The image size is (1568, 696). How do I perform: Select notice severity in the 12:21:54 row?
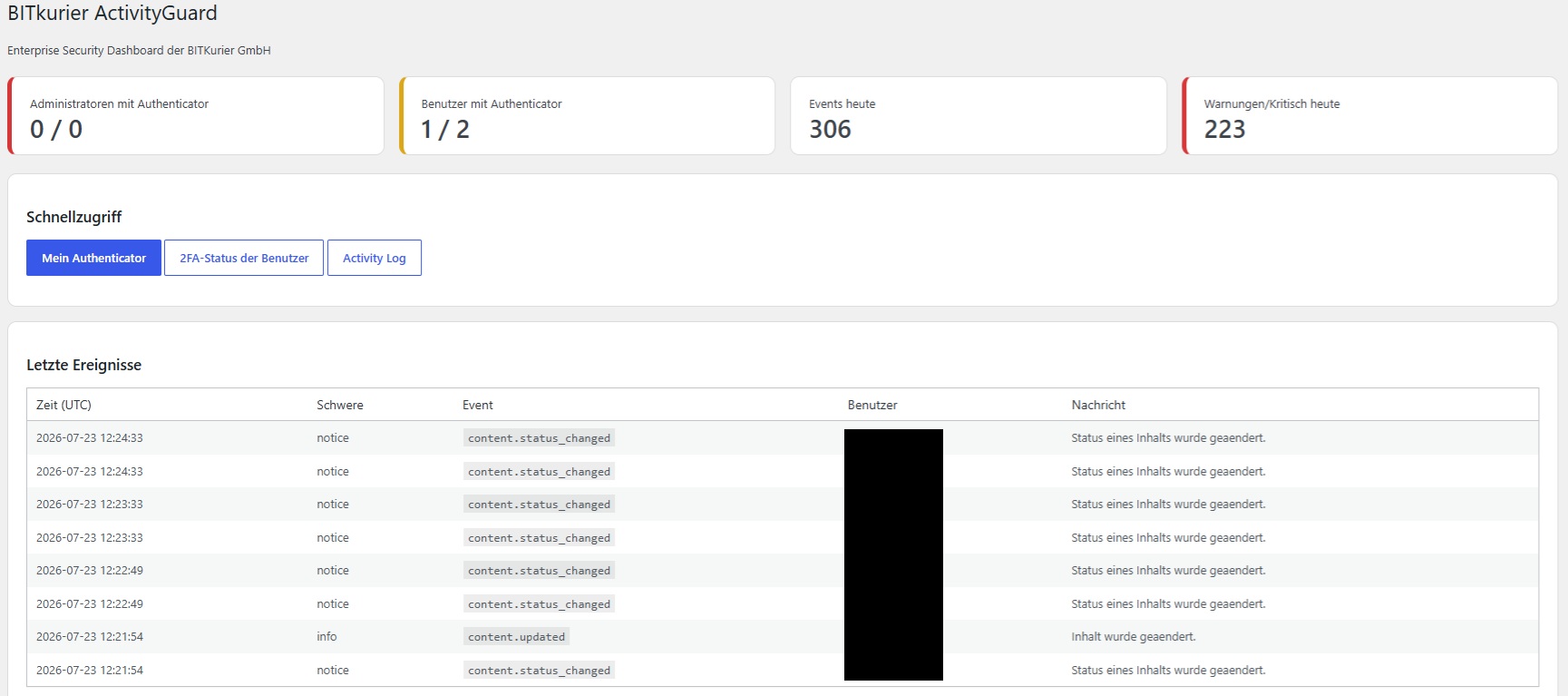(333, 671)
